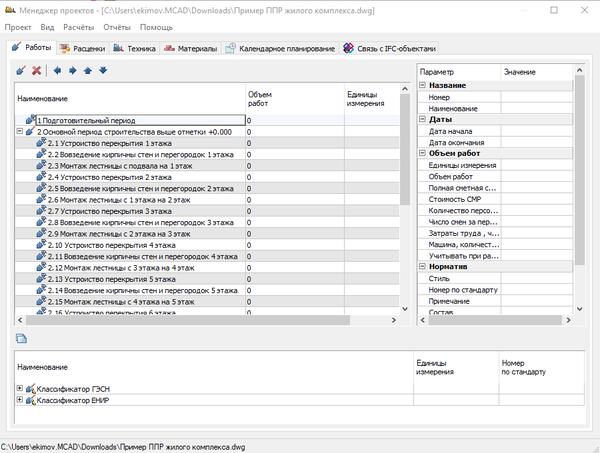Image resolution: width=600 pixels, height=453 pixels.
Task: Open the Связь с IFC-объектами tab
Action: (x=390, y=49)
